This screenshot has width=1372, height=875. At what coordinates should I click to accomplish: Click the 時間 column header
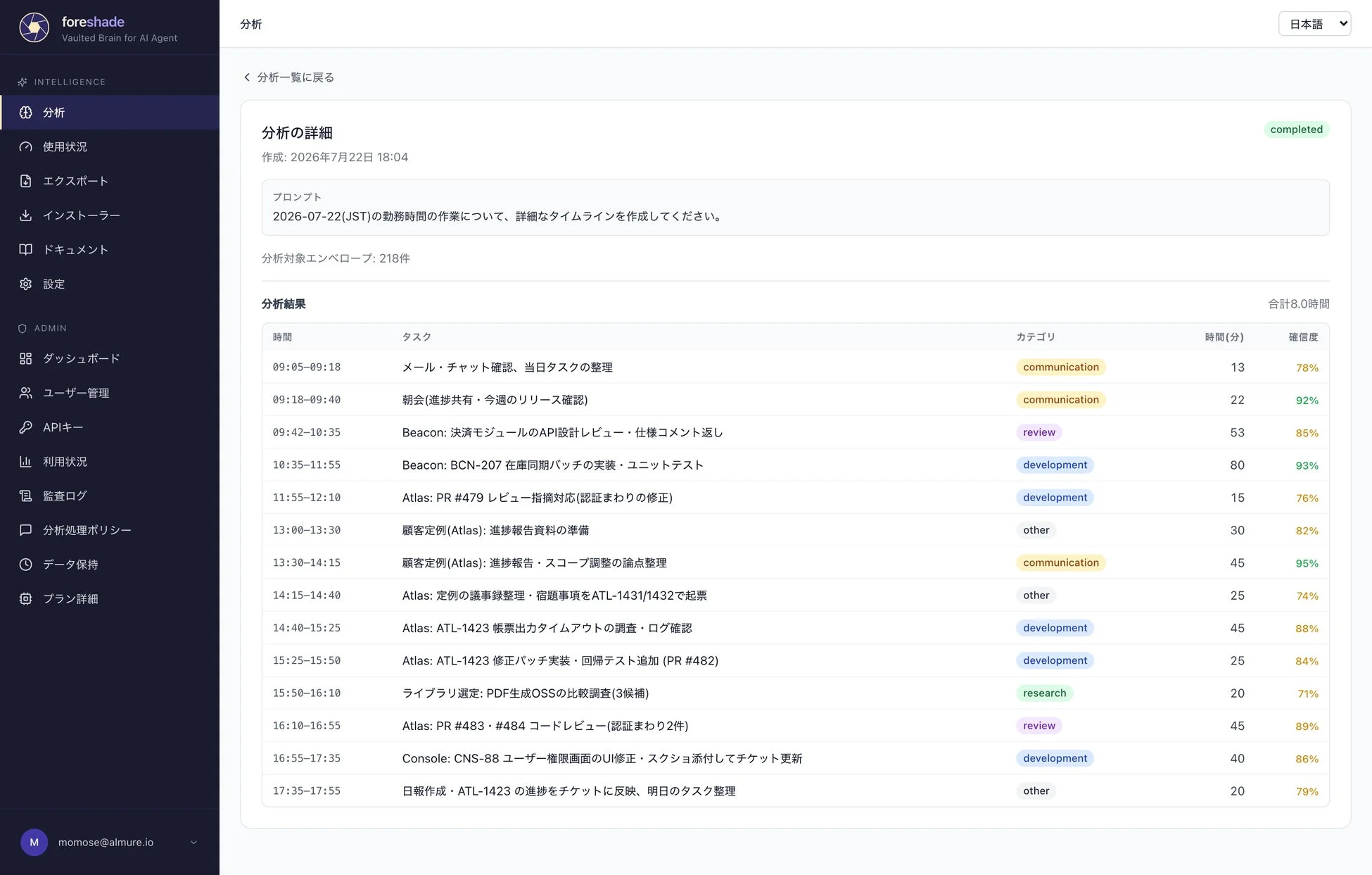pos(282,337)
